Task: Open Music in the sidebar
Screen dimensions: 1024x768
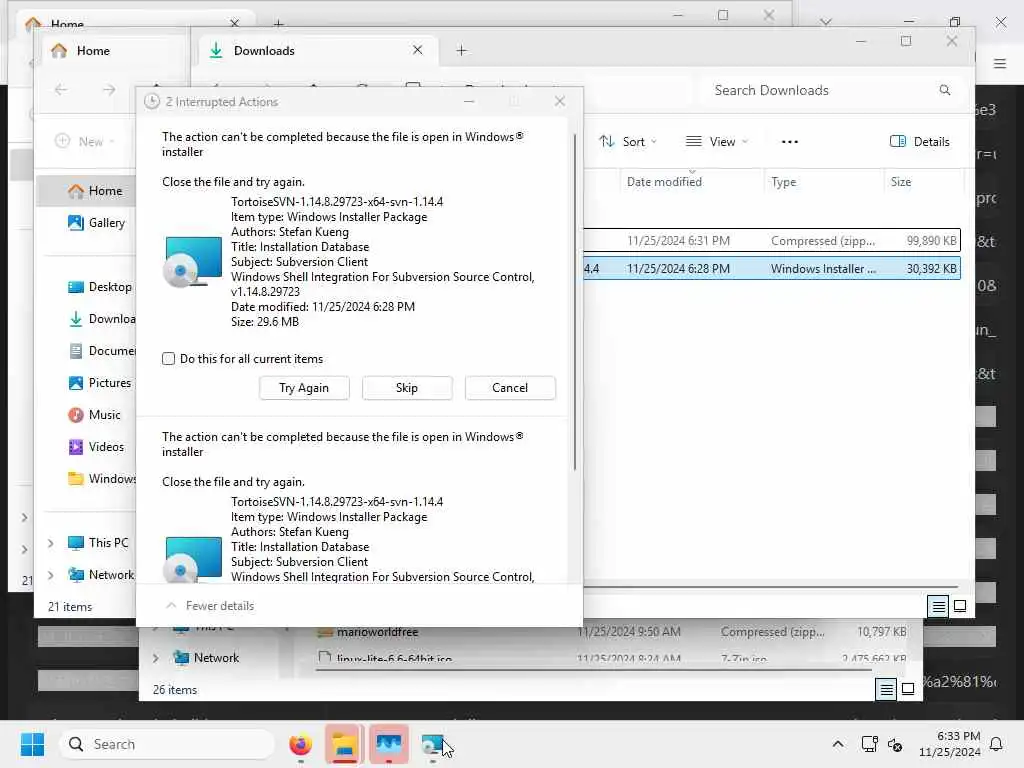Action: 94,415
